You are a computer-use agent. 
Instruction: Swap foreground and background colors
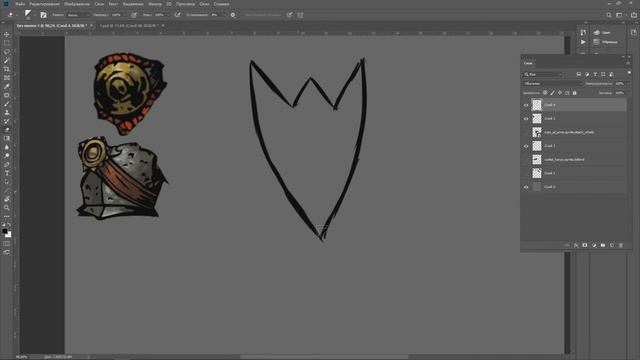point(9,224)
